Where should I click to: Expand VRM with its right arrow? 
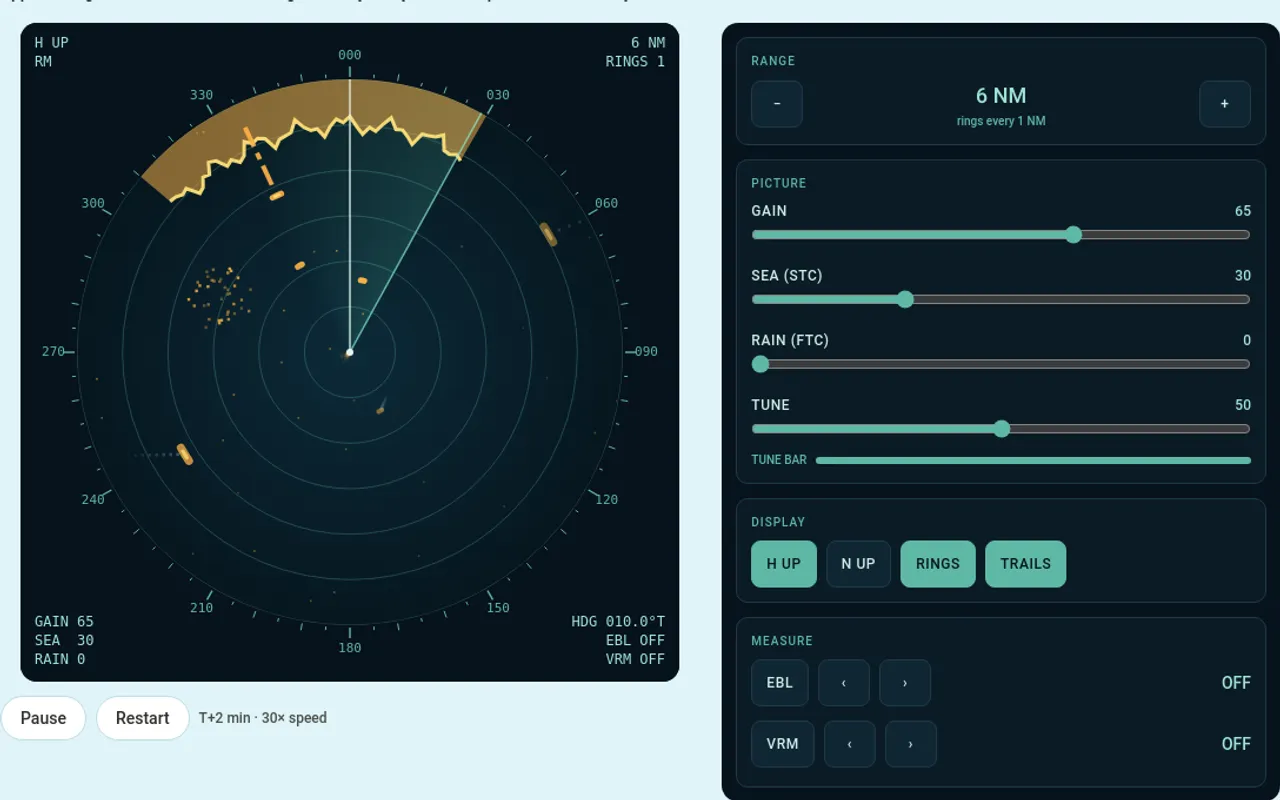click(x=911, y=744)
